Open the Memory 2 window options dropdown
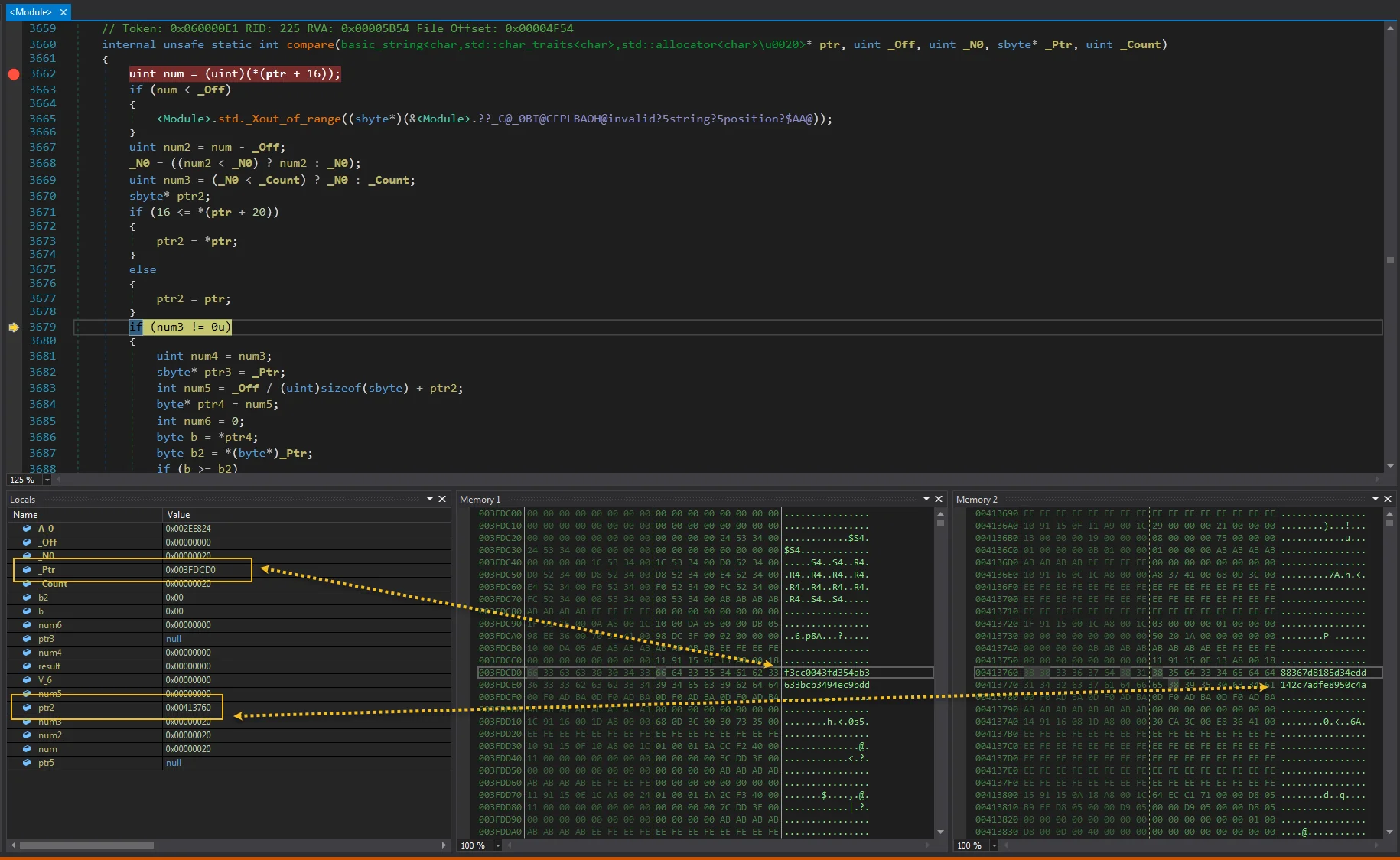 tap(1376, 499)
